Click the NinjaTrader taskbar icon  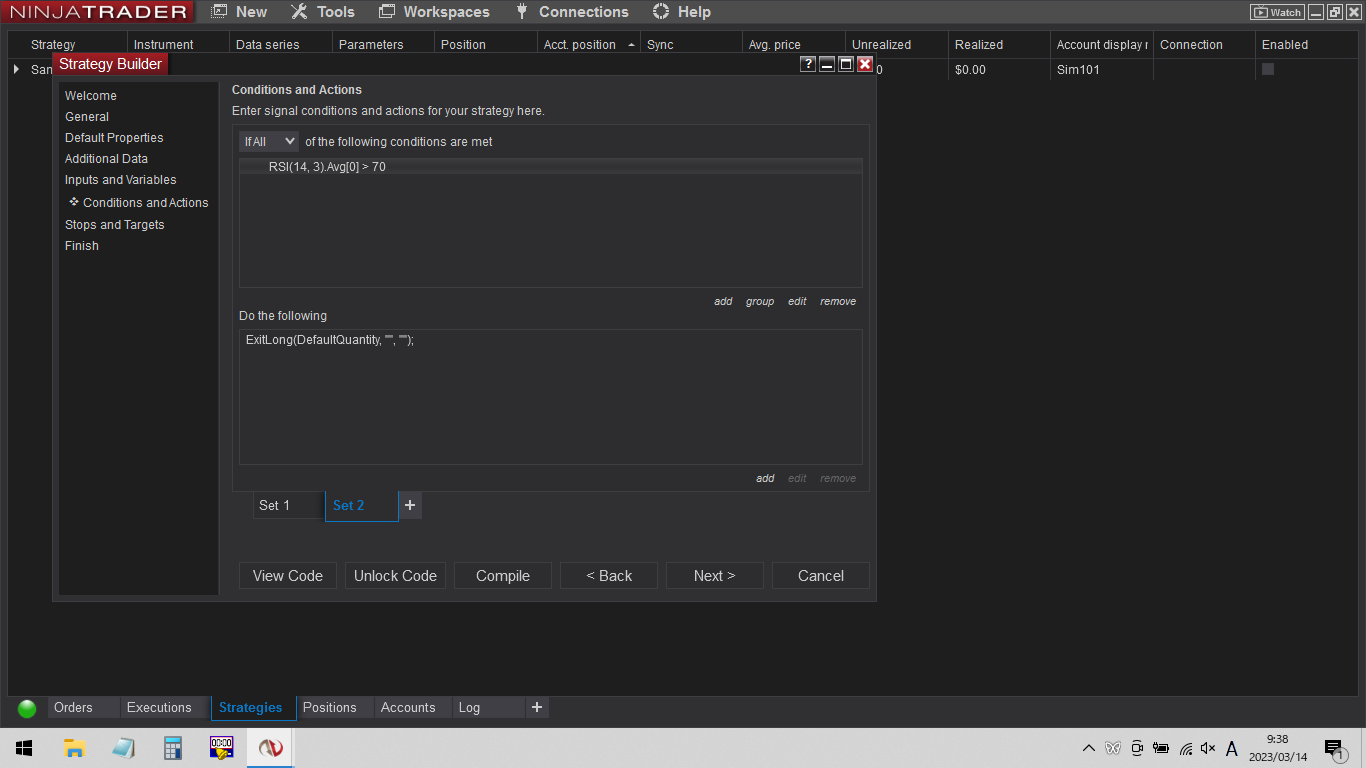(271, 748)
